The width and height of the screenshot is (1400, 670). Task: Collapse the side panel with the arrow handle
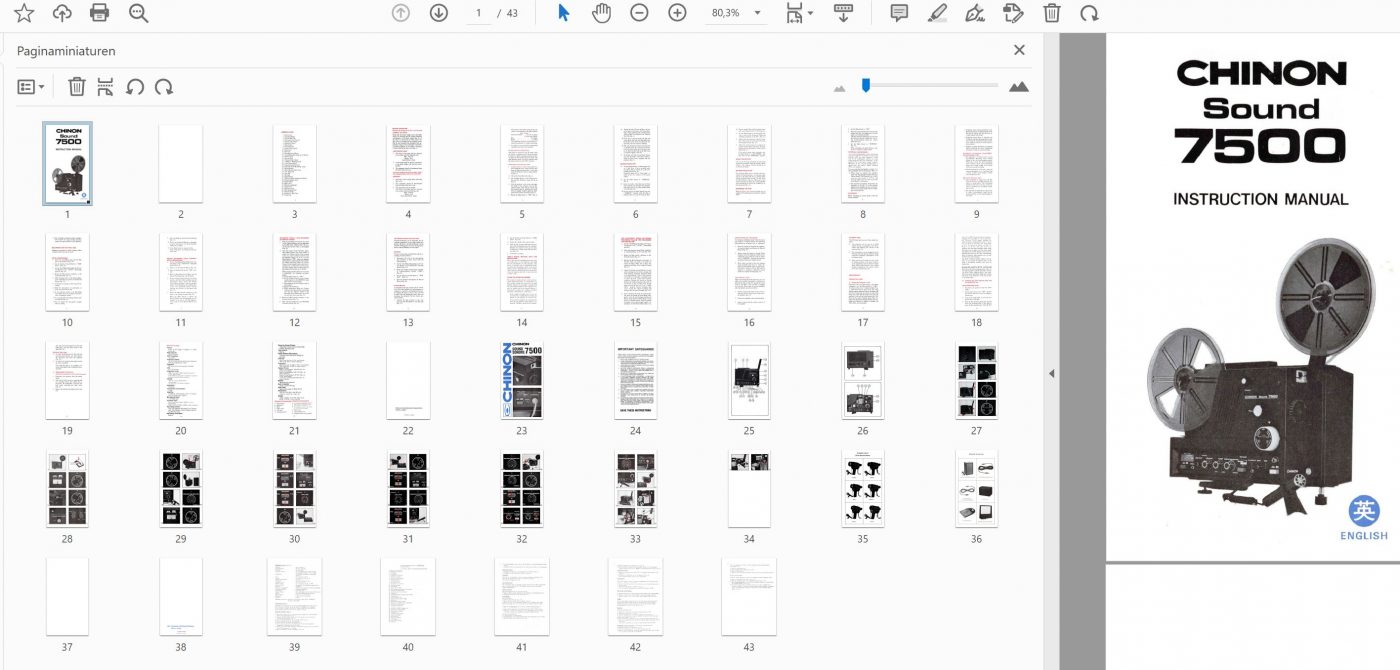1051,373
